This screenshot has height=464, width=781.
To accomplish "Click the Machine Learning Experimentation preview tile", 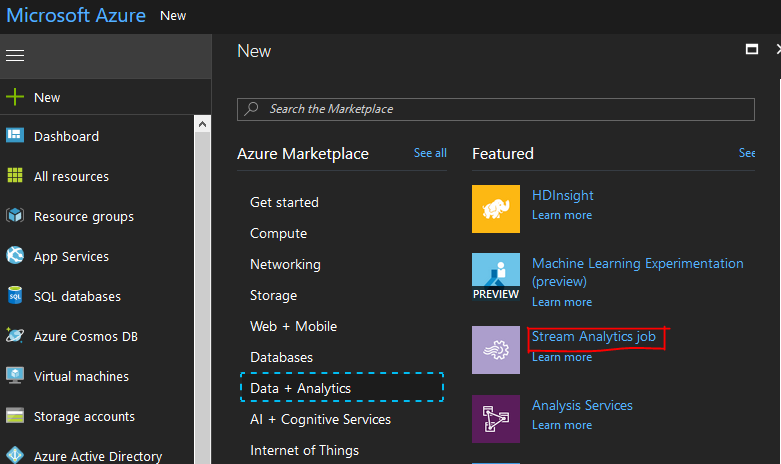I will pos(496,277).
